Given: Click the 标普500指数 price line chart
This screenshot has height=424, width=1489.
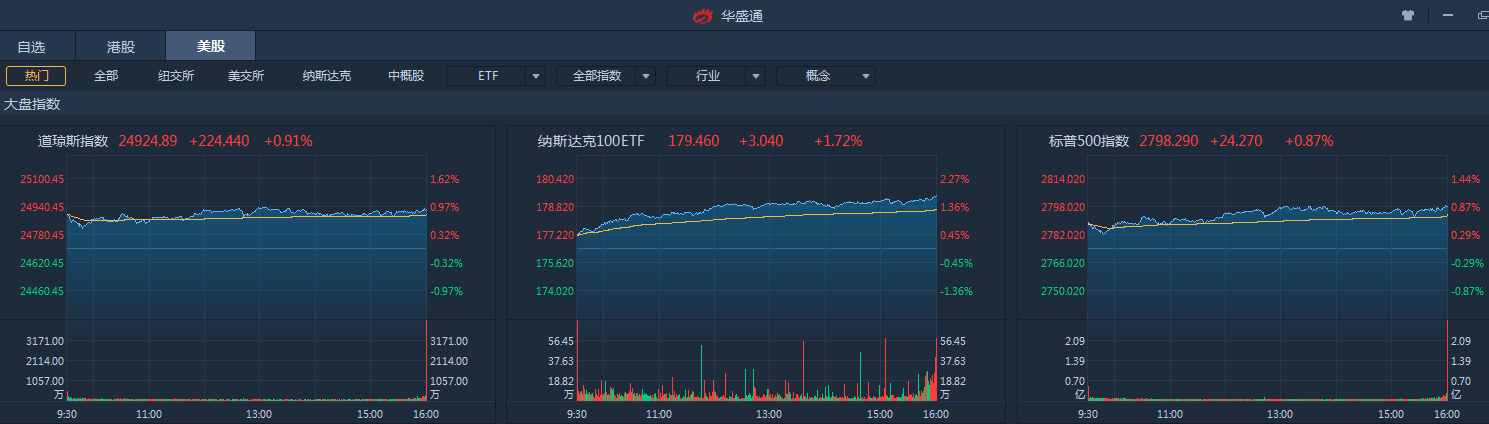Looking at the screenshot, I should (1267, 238).
